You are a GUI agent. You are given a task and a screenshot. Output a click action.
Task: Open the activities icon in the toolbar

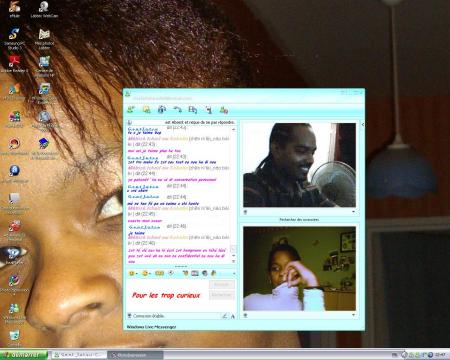[193, 109]
